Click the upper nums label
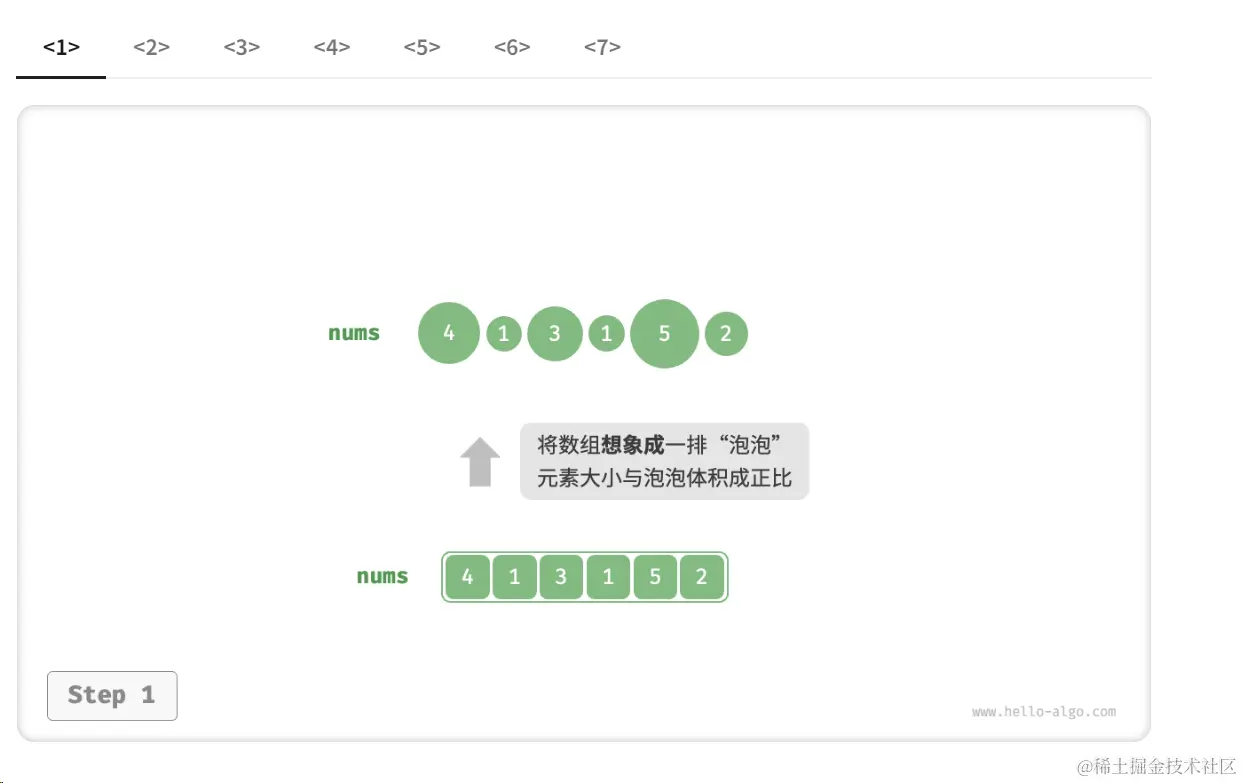The height and width of the screenshot is (783, 1243). [x=354, y=333]
